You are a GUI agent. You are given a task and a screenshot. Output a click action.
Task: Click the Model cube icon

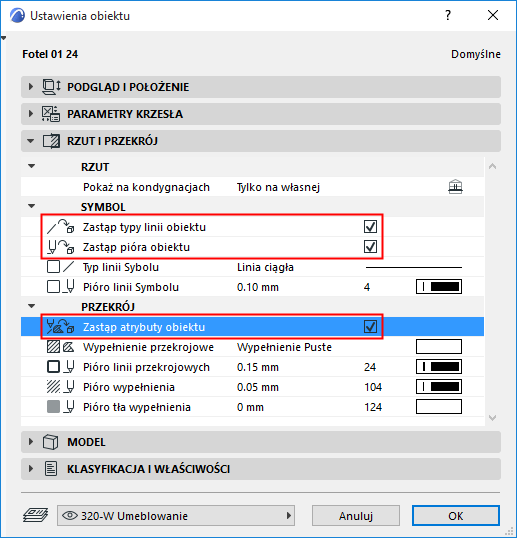click(50, 442)
